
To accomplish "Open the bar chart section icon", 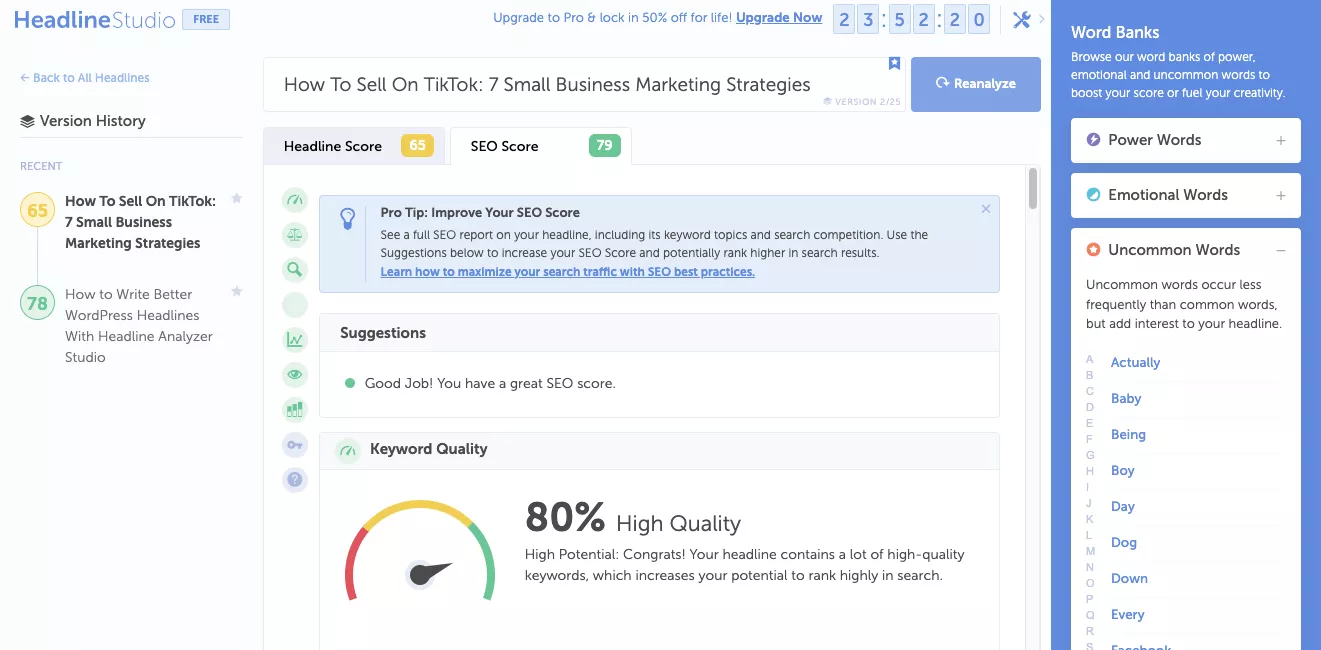I will tap(294, 409).
